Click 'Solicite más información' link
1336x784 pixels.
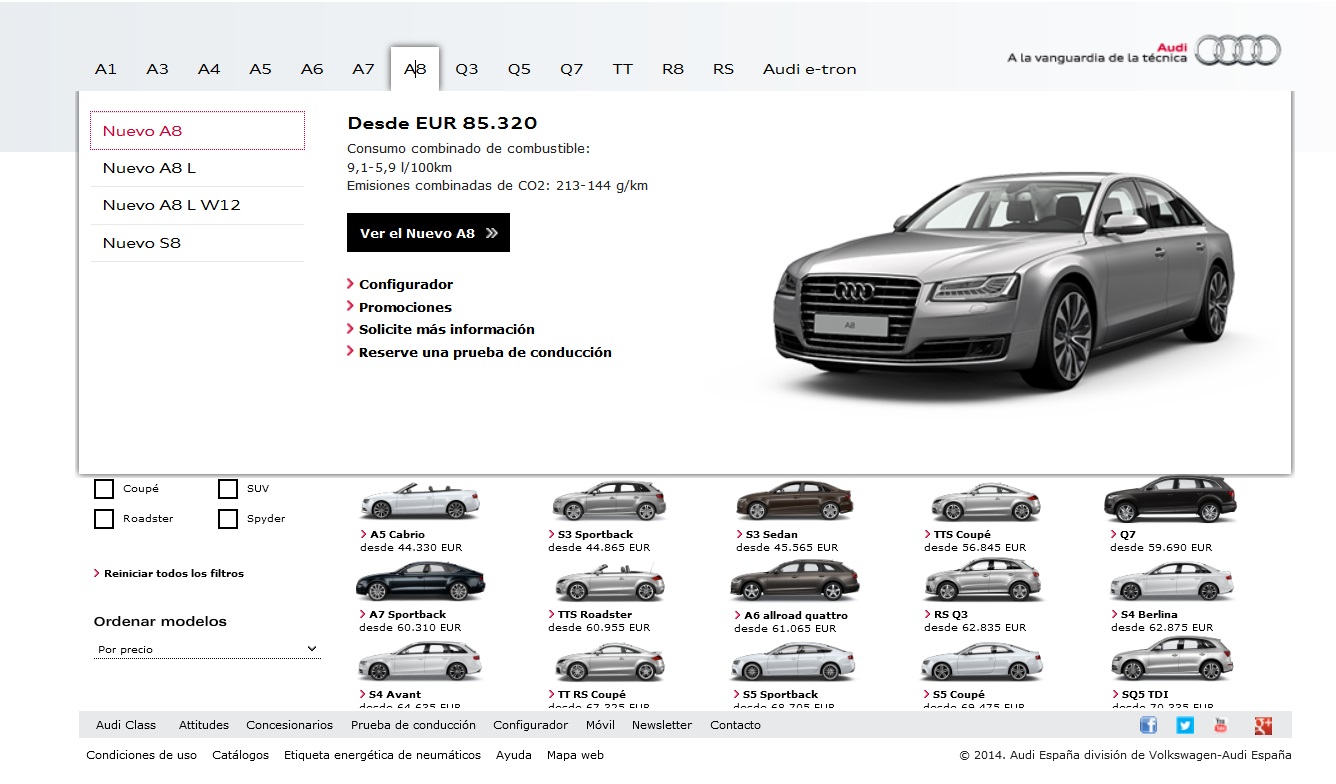pos(446,329)
